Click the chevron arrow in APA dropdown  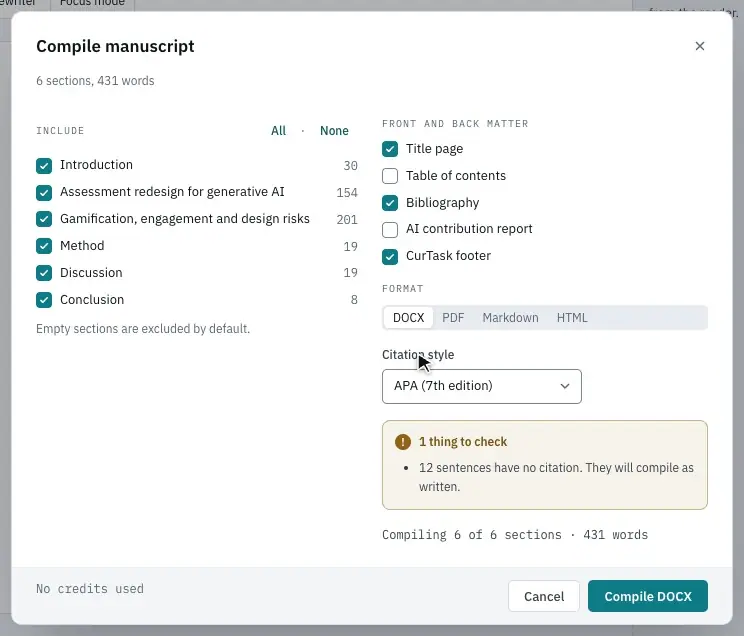[565, 386]
